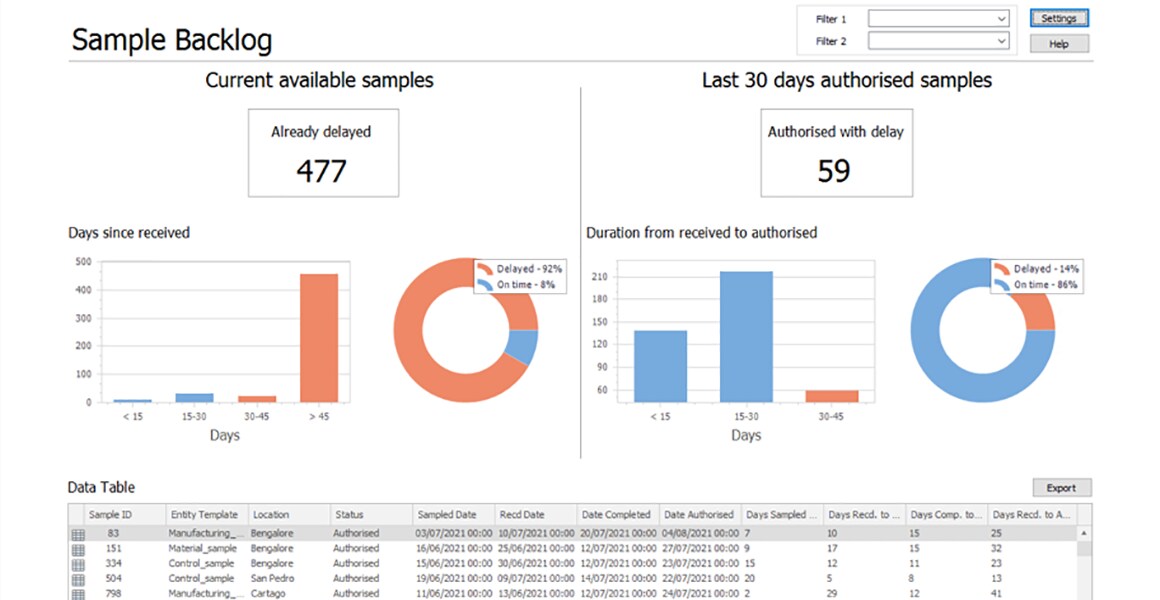Open the Filter 1 dropdown
The image size is (1160, 600).
pos(1003,18)
